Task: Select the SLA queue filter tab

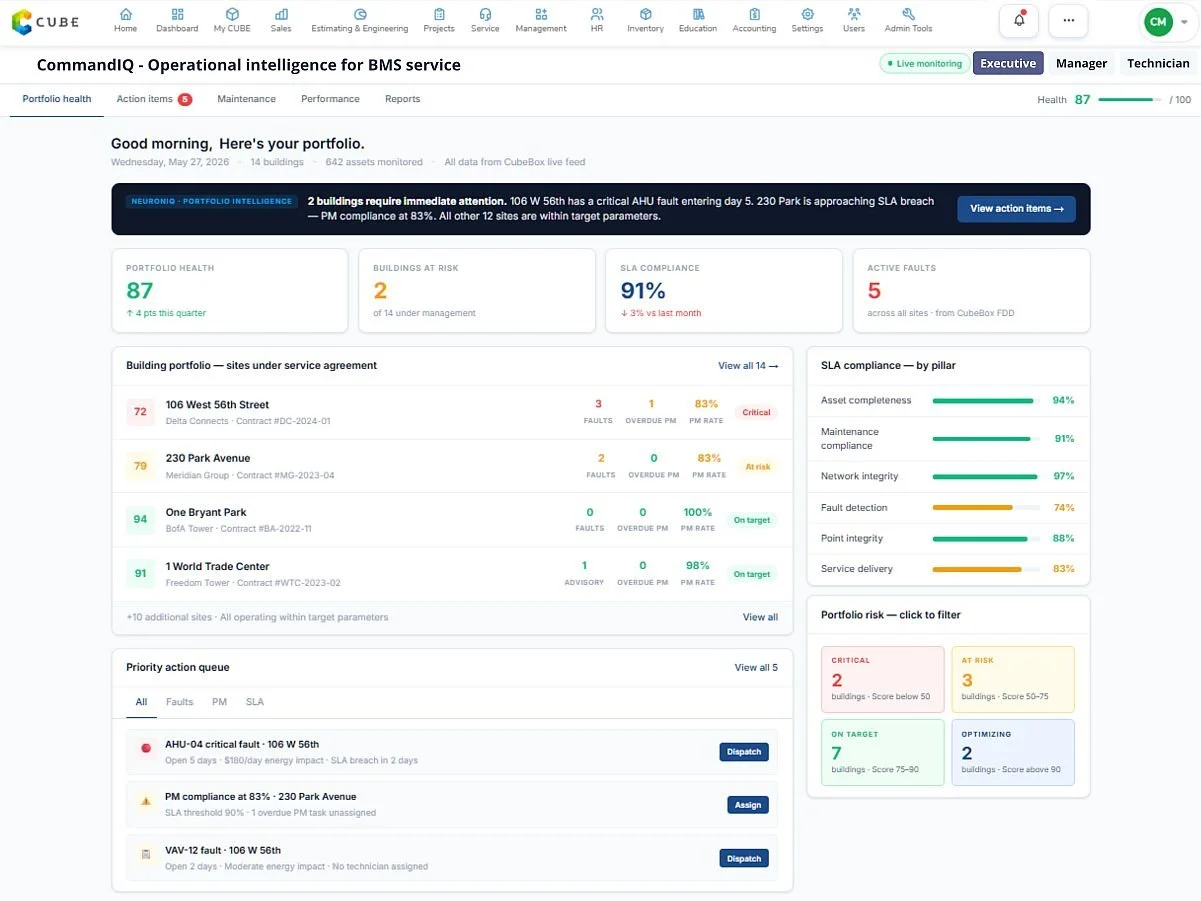Action: (255, 702)
